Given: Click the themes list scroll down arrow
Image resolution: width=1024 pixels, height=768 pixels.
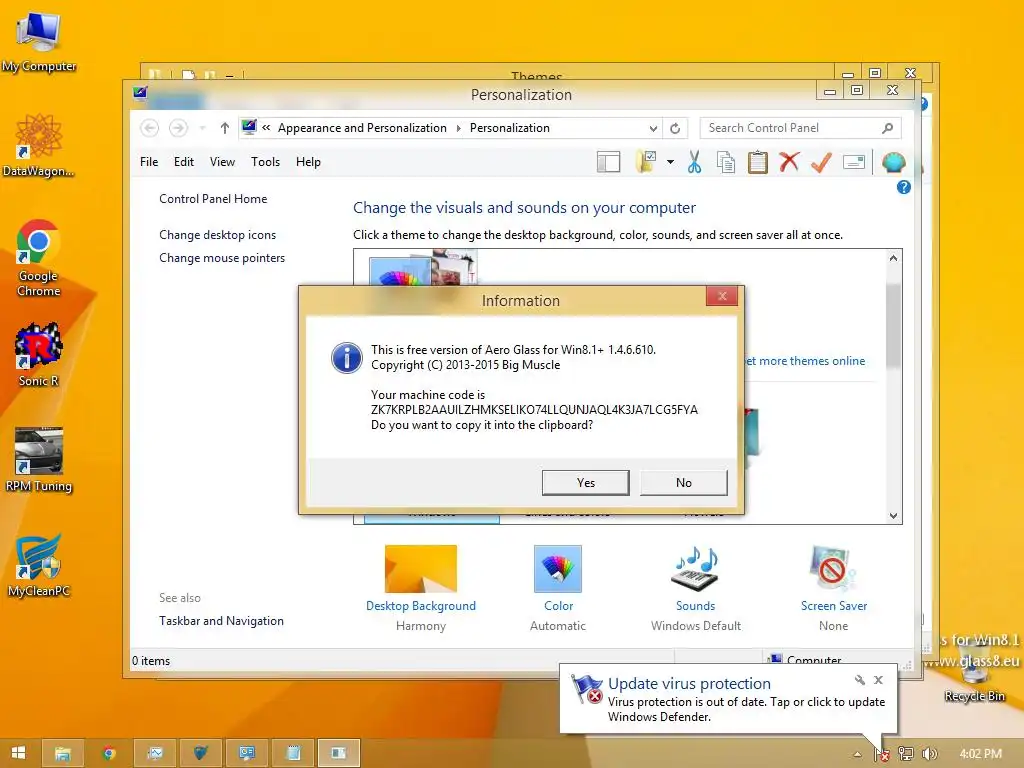Looking at the screenshot, I should pos(893,516).
